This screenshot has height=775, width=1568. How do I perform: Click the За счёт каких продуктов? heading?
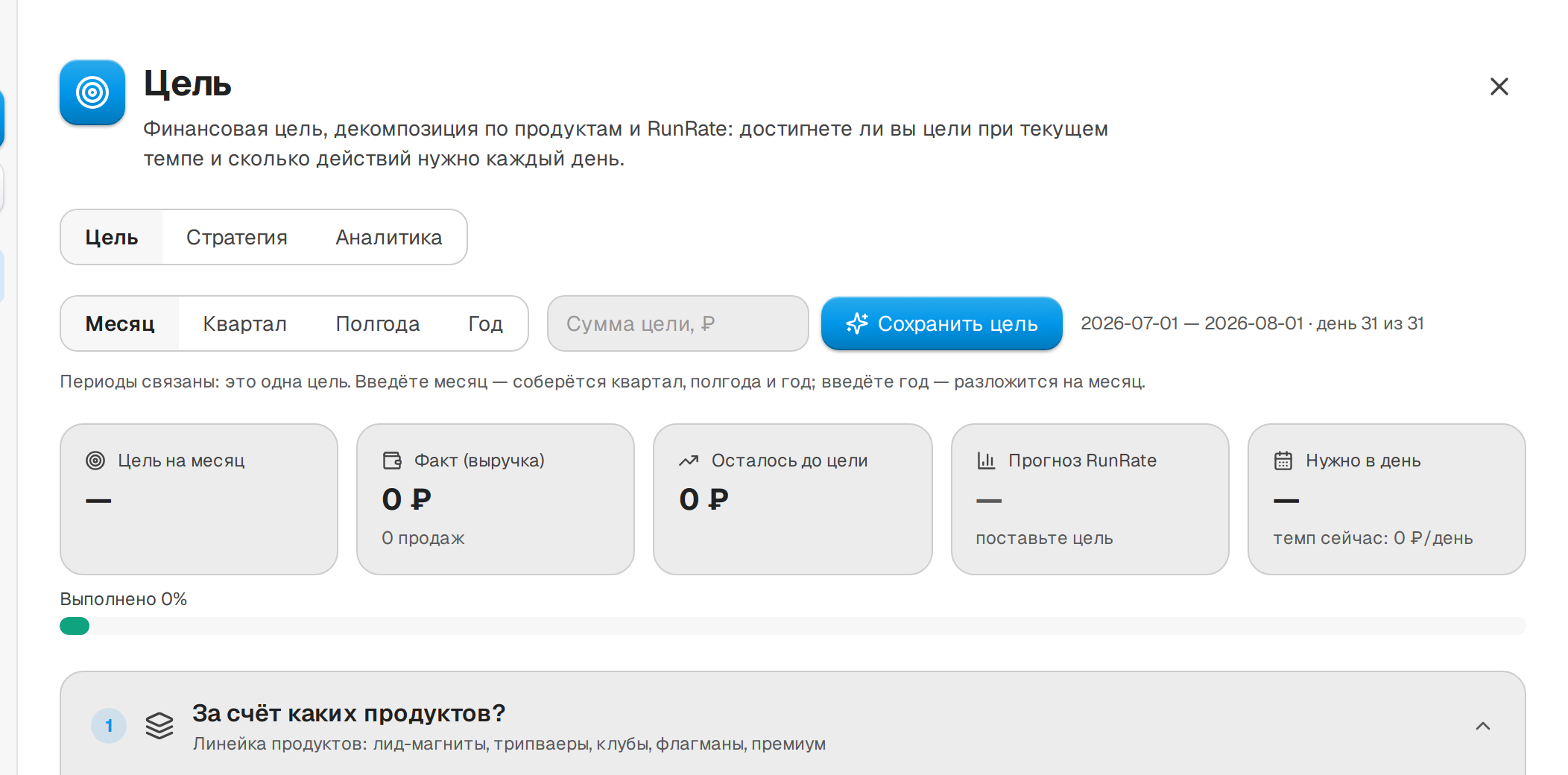(349, 713)
